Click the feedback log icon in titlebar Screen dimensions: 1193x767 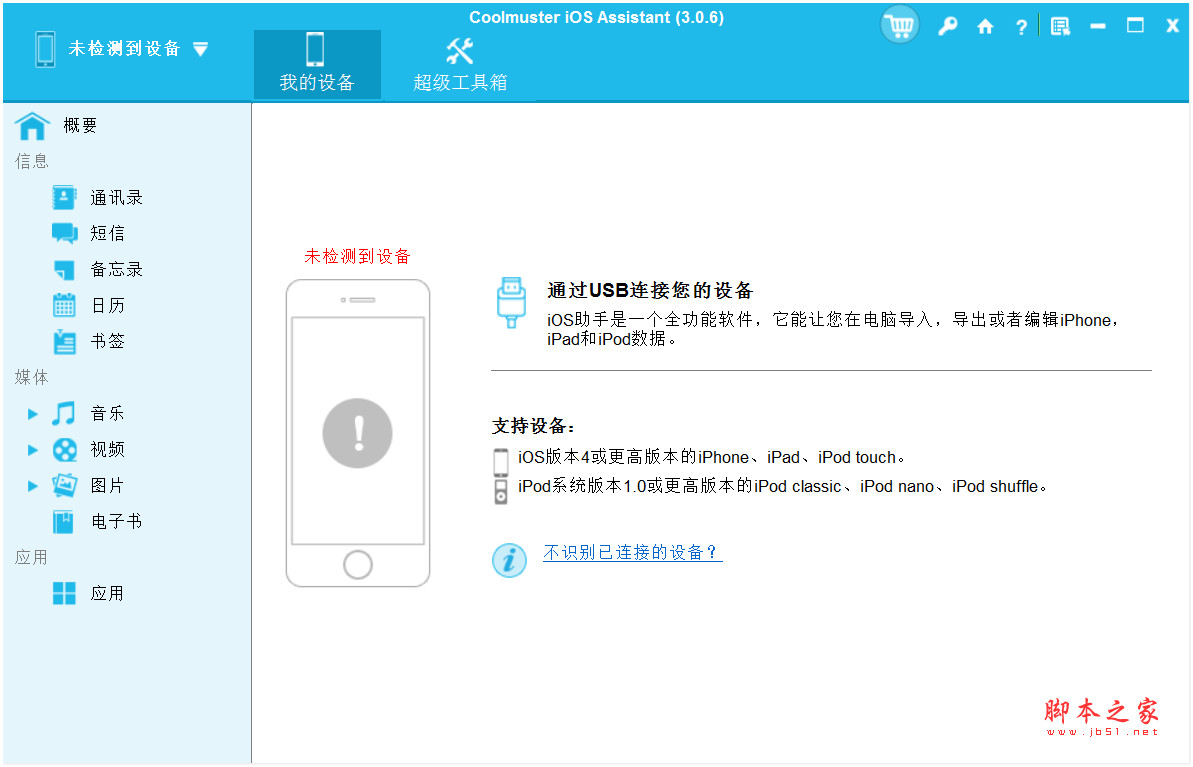1060,26
